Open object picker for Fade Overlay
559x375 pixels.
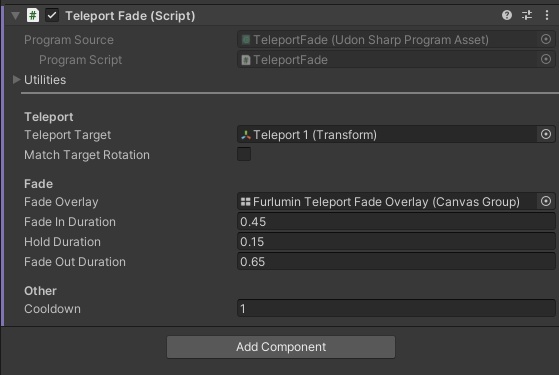point(546,201)
